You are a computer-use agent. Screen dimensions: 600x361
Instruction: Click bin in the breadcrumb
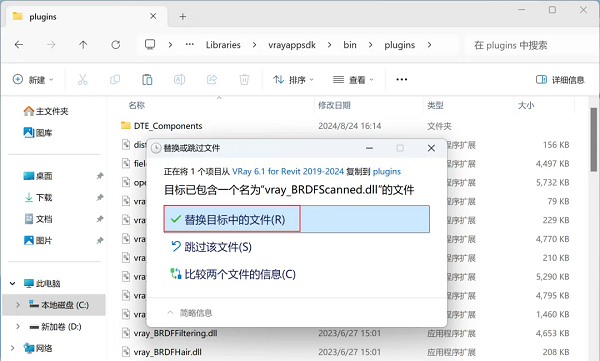(x=350, y=45)
